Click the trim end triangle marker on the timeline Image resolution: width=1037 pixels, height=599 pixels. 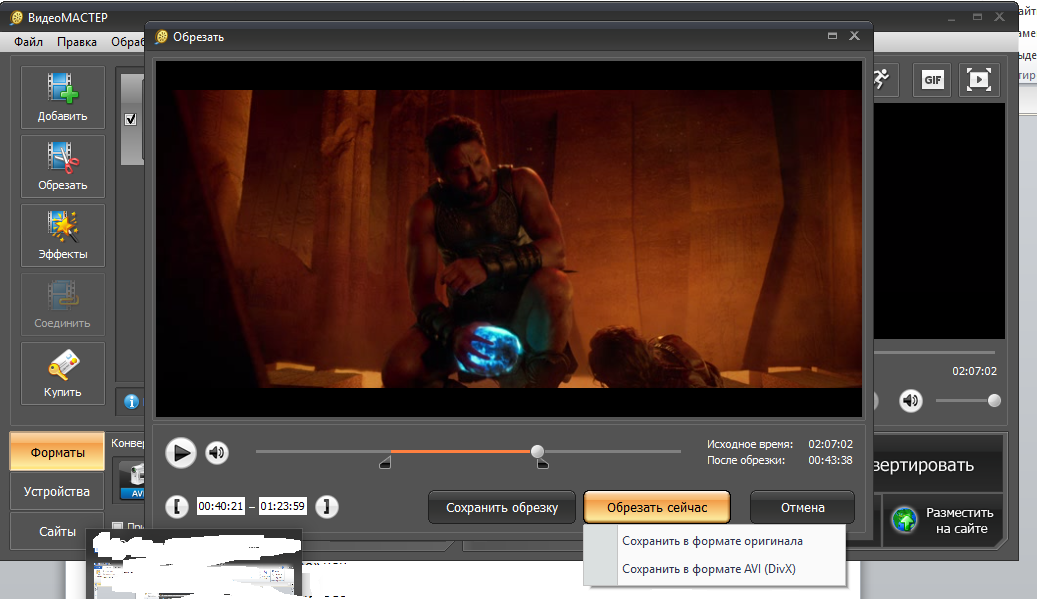[x=542, y=463]
